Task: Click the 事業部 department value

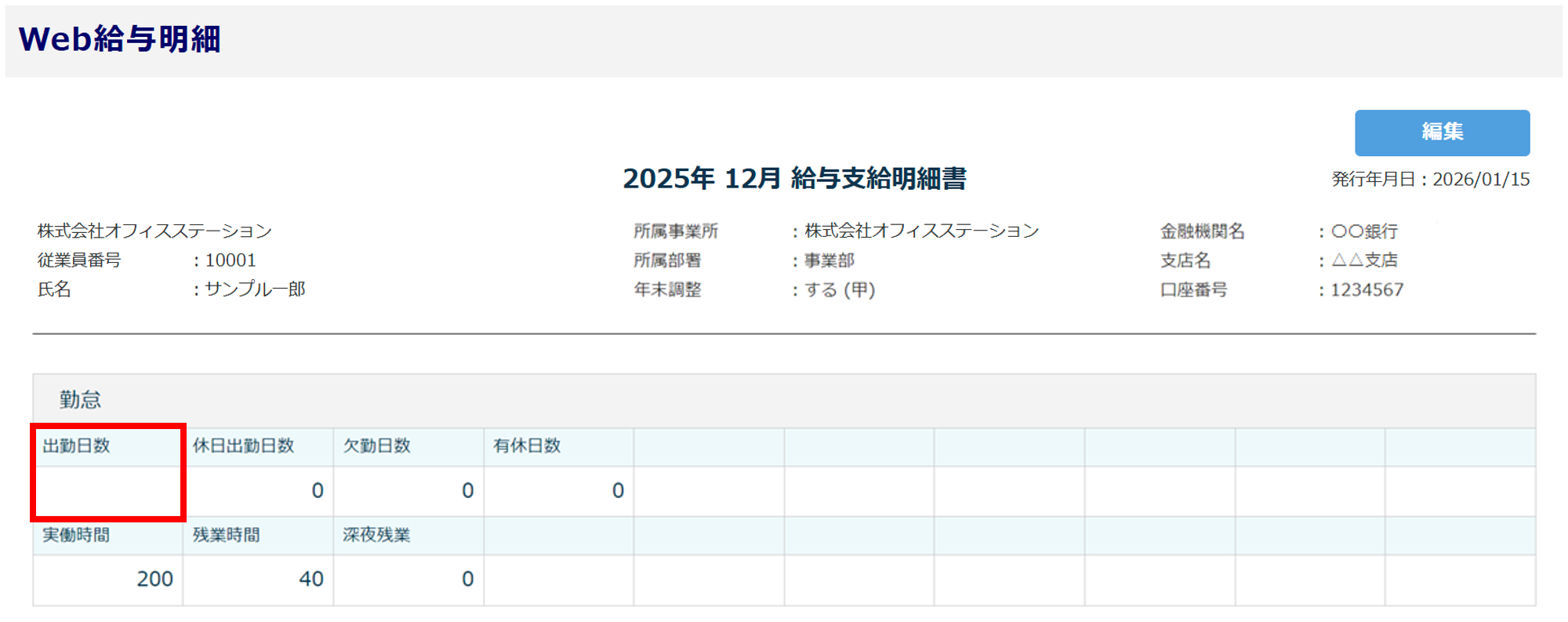Action: [829, 260]
